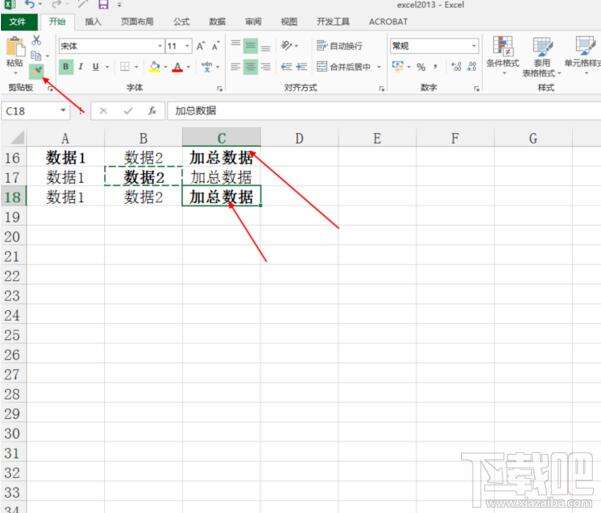Viewport: 601px width, 513px height.
Task: Click the Increase Font Size icon
Action: click(x=201, y=46)
